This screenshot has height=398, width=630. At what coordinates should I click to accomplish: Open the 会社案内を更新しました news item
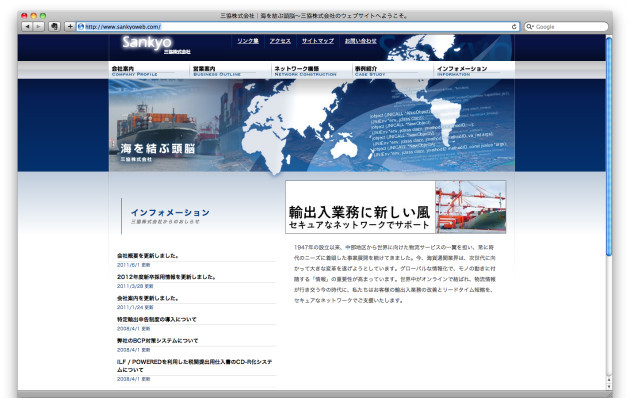click(148, 298)
